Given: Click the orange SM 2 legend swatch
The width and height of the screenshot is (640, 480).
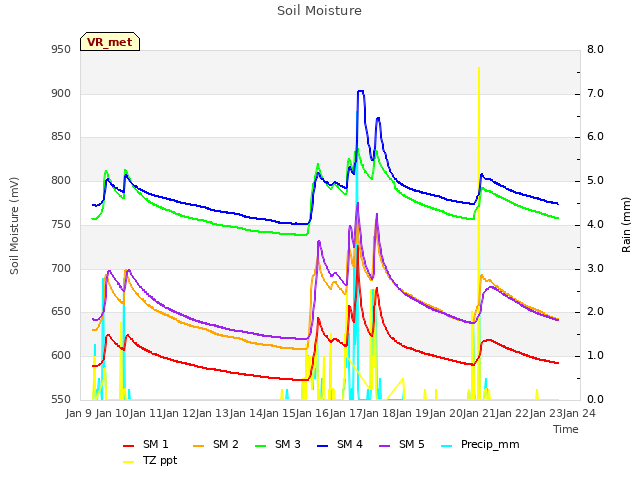Looking at the screenshot, I should [198, 446].
